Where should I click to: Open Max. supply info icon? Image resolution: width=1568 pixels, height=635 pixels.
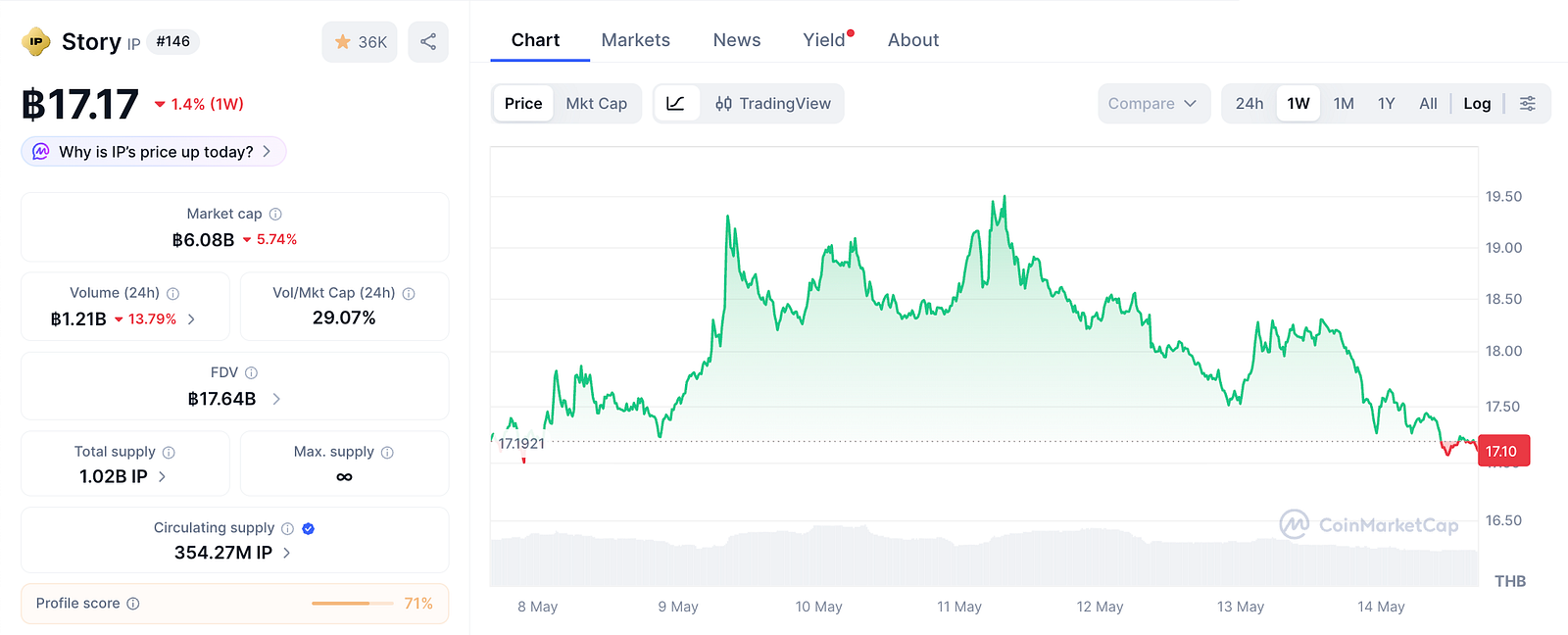pos(387,452)
